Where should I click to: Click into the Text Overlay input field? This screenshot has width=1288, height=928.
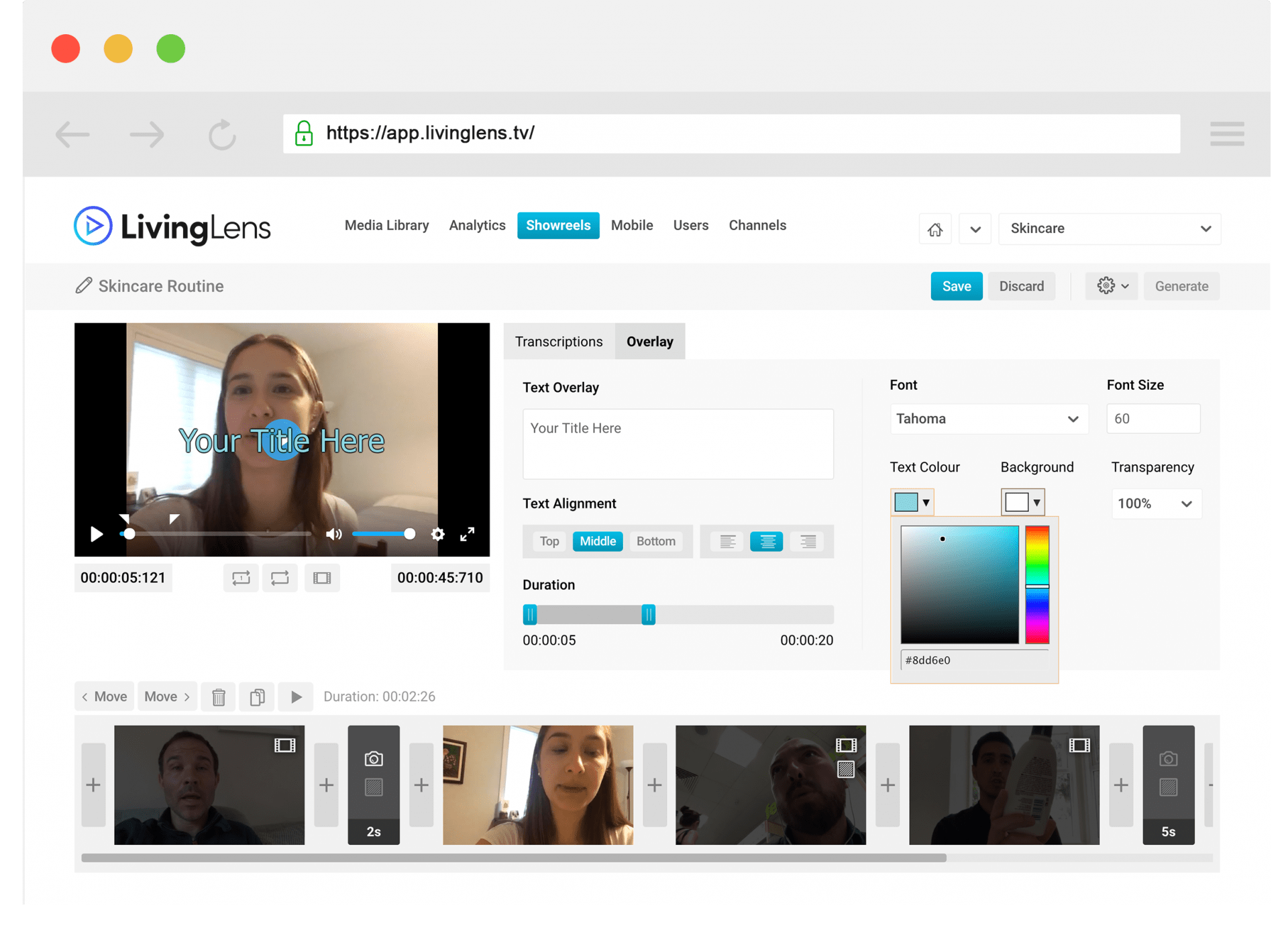pos(678,444)
